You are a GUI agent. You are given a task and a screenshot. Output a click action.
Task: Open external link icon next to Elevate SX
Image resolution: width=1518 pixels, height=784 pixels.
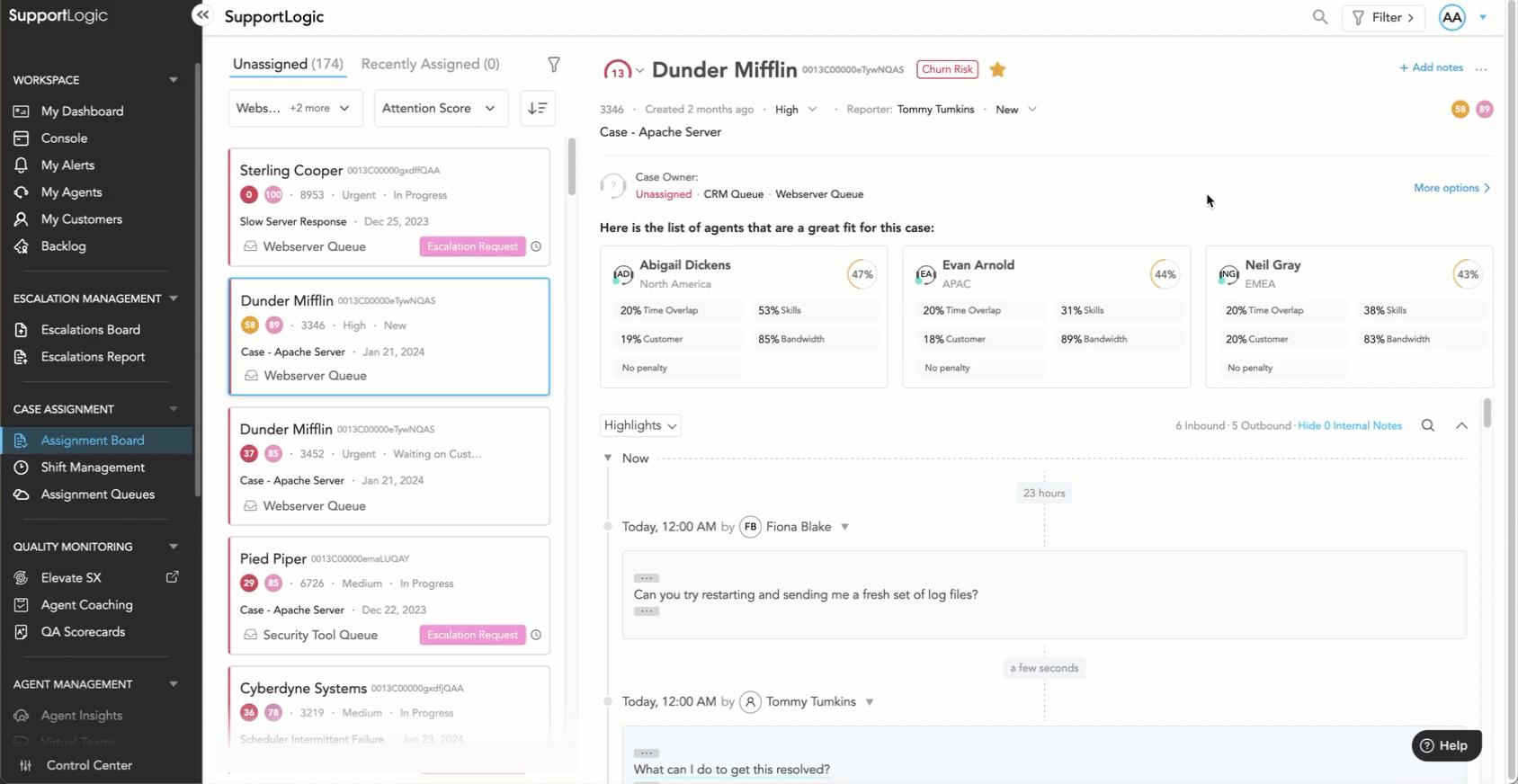(x=172, y=577)
